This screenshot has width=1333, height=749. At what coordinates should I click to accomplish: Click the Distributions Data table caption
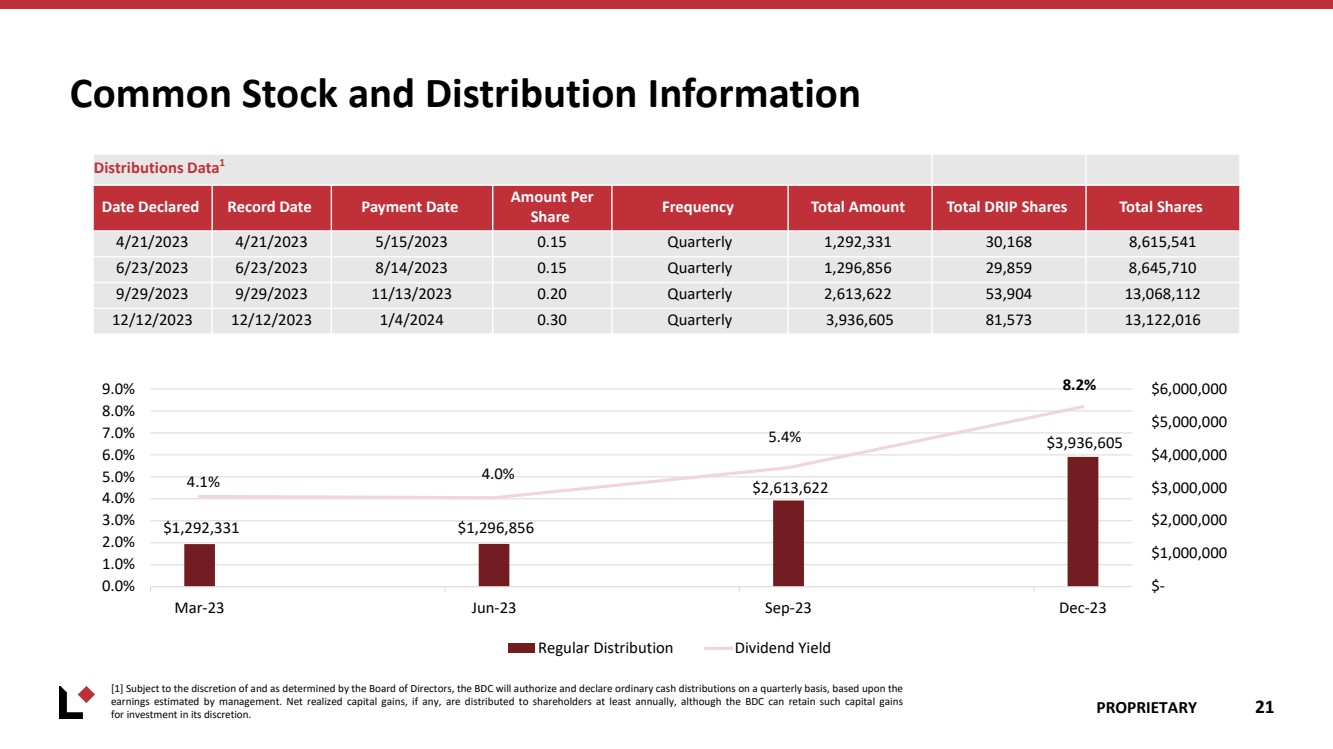coord(158,168)
